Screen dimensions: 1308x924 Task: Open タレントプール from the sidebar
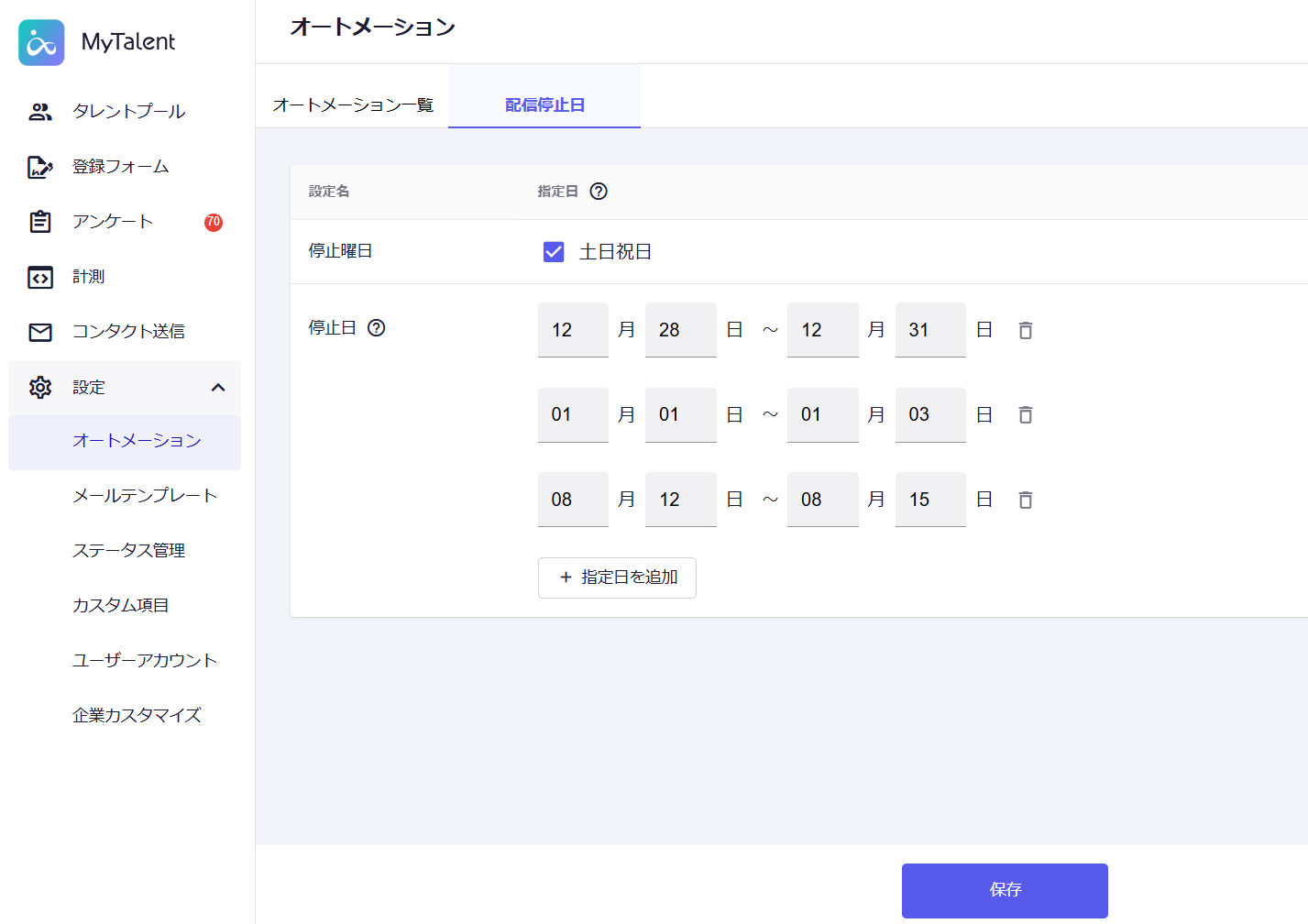pos(128,112)
